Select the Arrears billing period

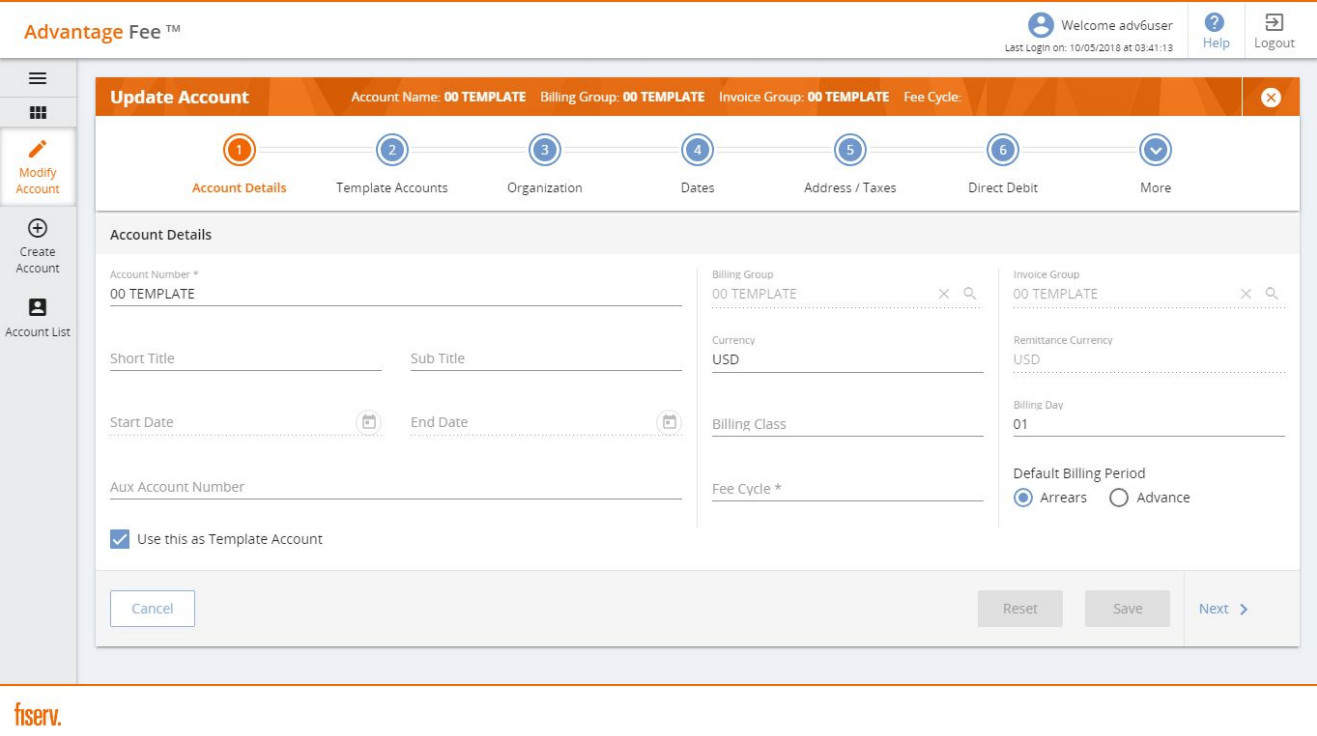pyautogui.click(x=1023, y=498)
